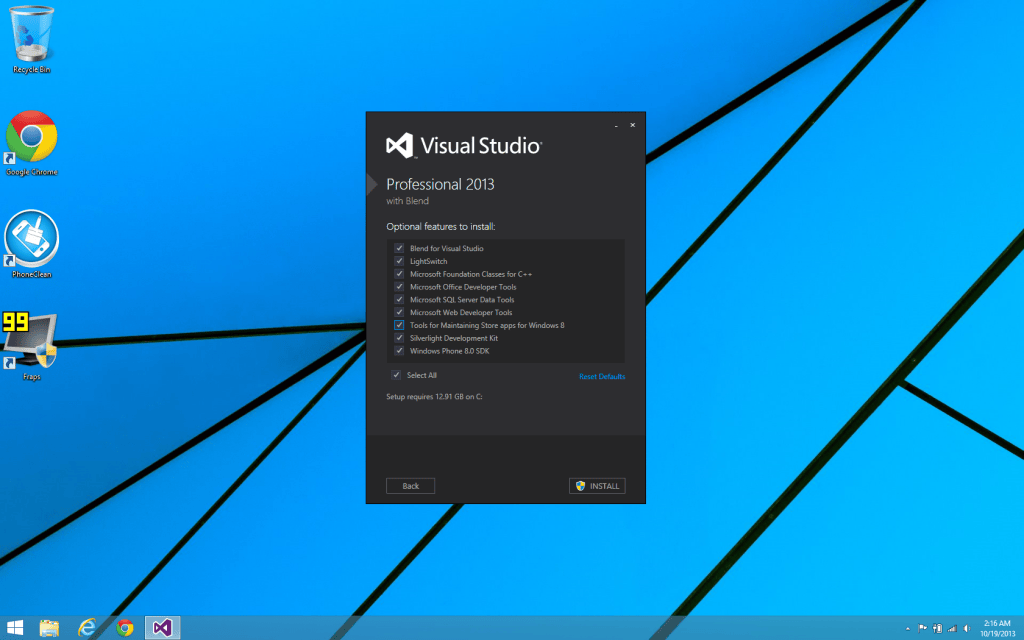Uncheck Tools for Maintaining Store apps checkbox

(x=399, y=325)
